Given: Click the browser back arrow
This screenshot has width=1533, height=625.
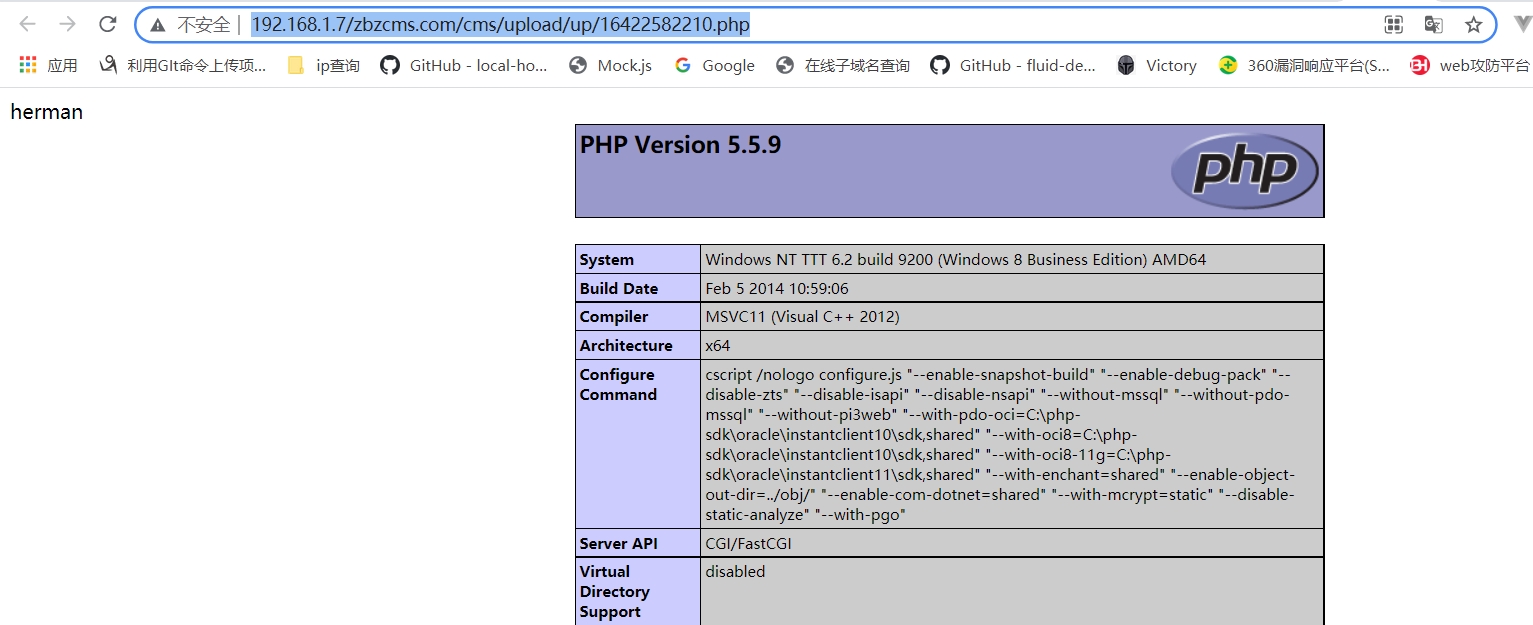Looking at the screenshot, I should click(x=27, y=25).
